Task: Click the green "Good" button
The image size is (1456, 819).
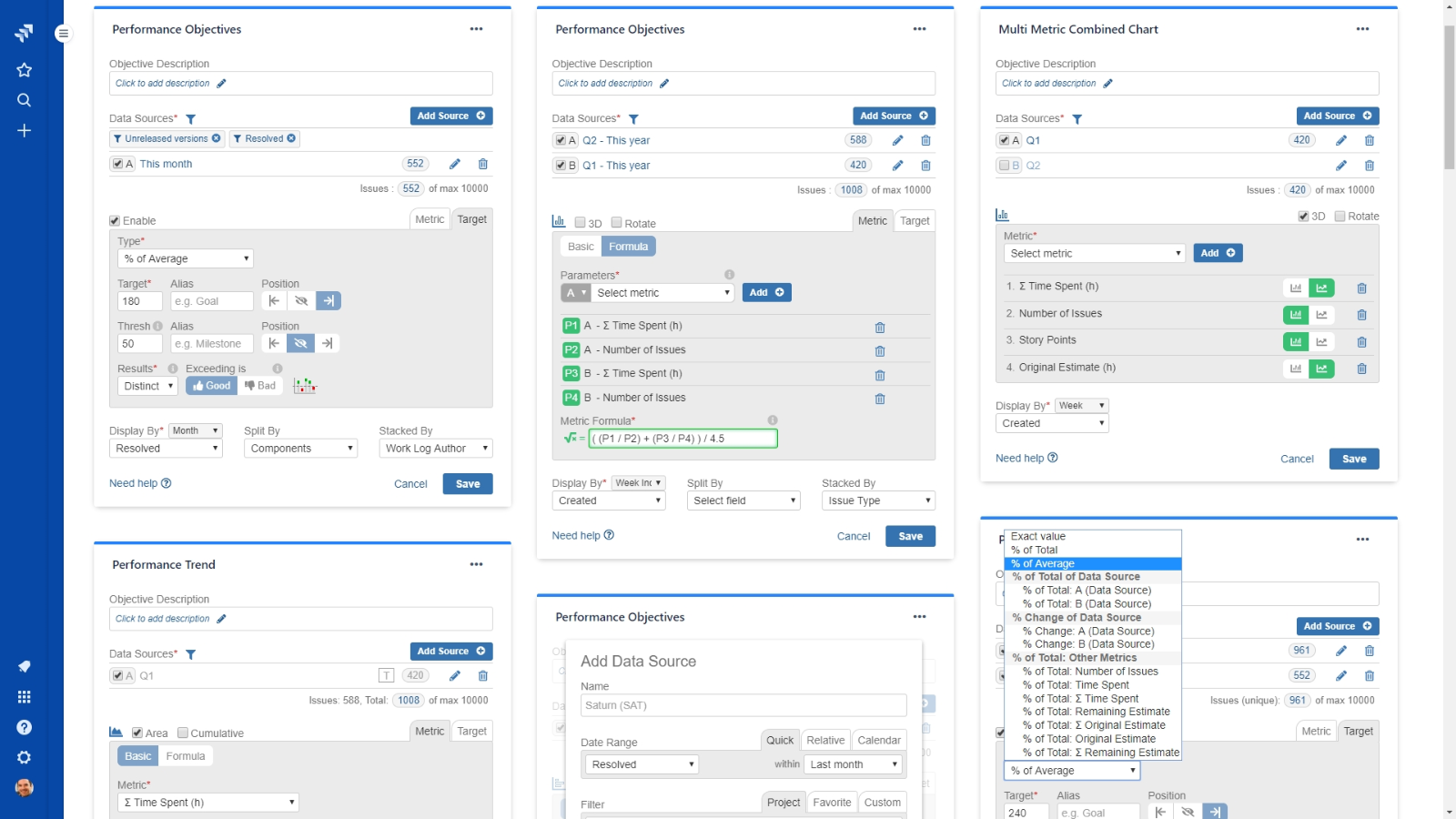Action: (x=211, y=385)
